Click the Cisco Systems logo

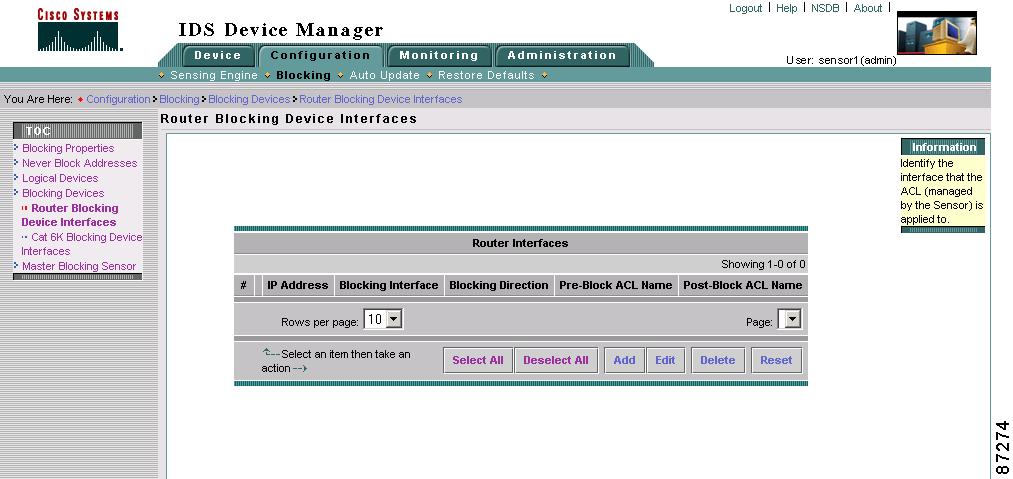tap(80, 30)
